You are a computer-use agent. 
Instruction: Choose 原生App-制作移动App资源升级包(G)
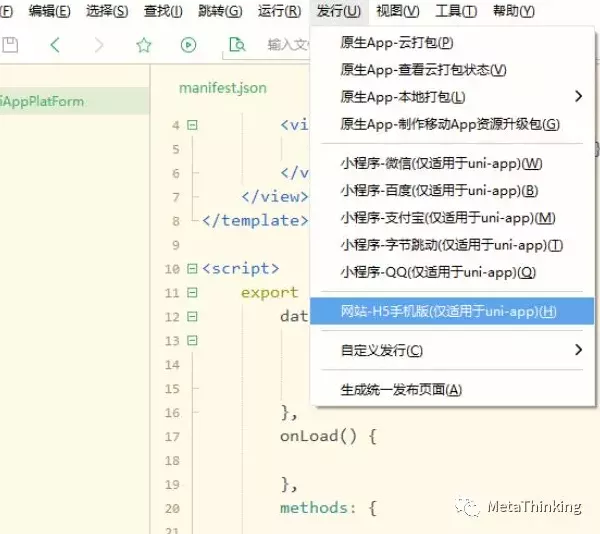[x=452, y=124]
